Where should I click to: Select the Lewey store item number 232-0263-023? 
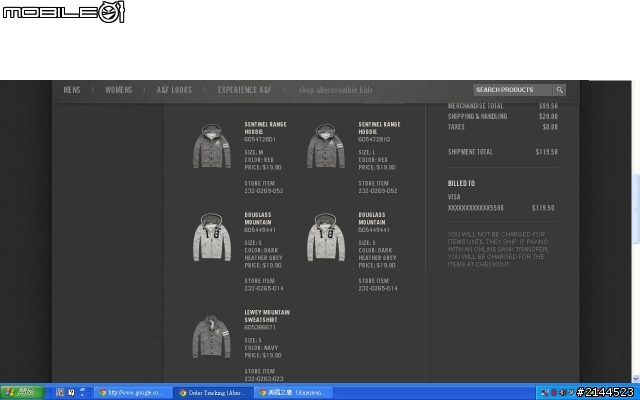point(264,378)
